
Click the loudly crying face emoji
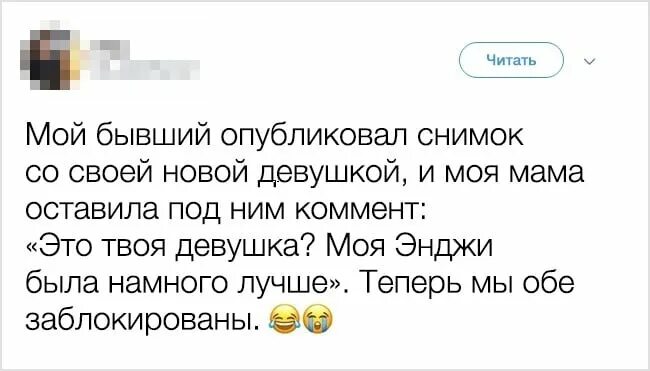(x=318, y=321)
